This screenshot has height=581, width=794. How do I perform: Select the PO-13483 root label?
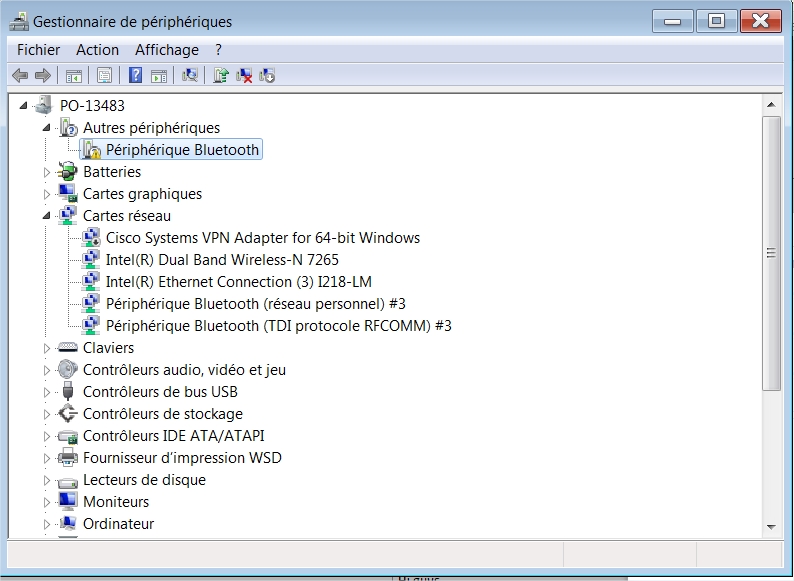pos(92,105)
